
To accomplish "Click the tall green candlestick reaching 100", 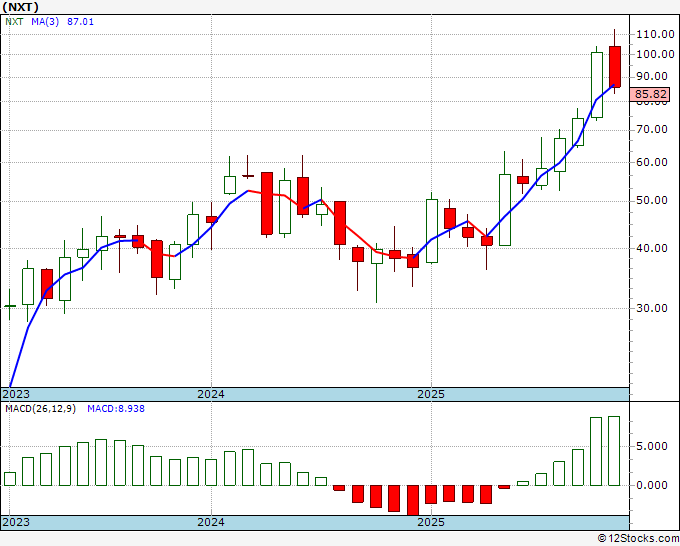I will (x=597, y=85).
